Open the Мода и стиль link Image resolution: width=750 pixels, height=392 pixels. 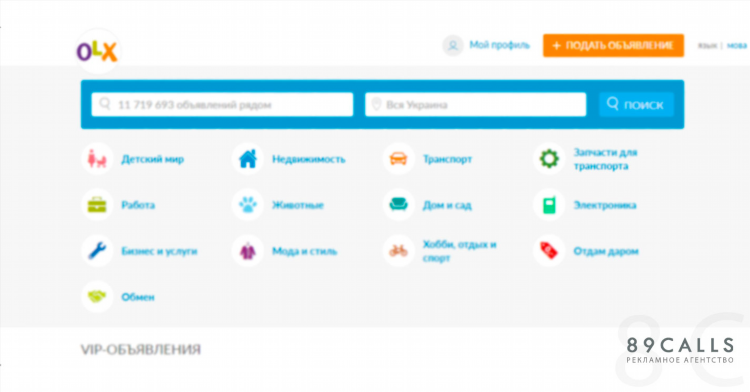pos(304,251)
